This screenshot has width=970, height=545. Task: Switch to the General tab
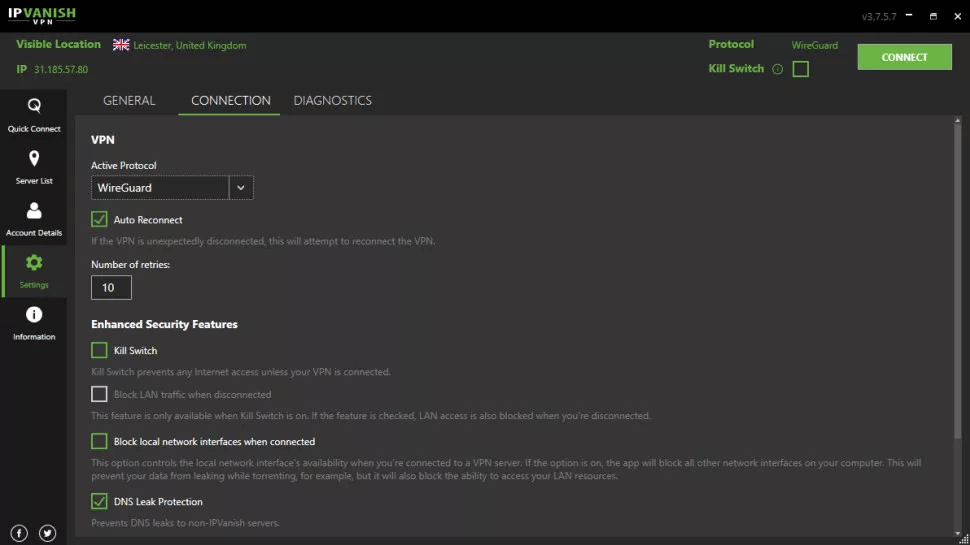[129, 100]
